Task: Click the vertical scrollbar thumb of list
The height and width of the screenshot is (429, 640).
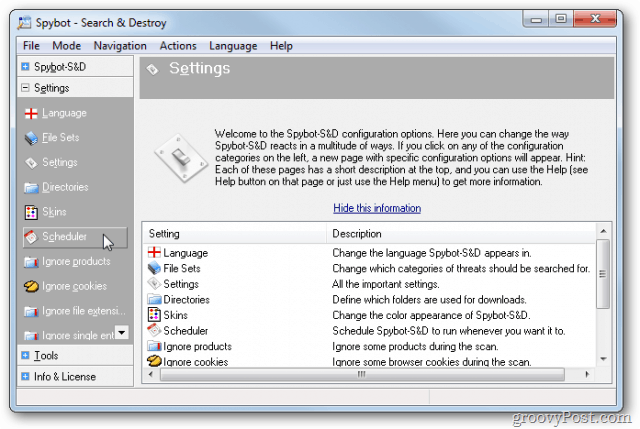Action: (x=603, y=274)
